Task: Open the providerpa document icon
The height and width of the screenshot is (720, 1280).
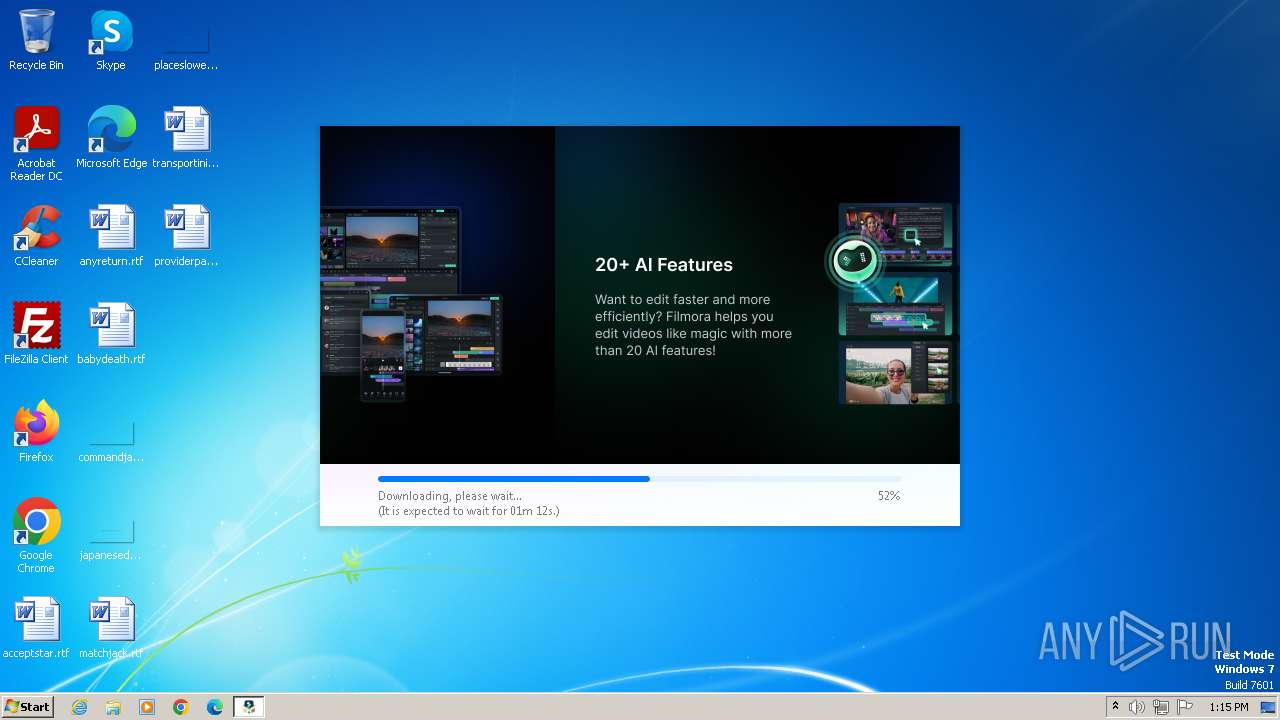Action: click(x=186, y=235)
